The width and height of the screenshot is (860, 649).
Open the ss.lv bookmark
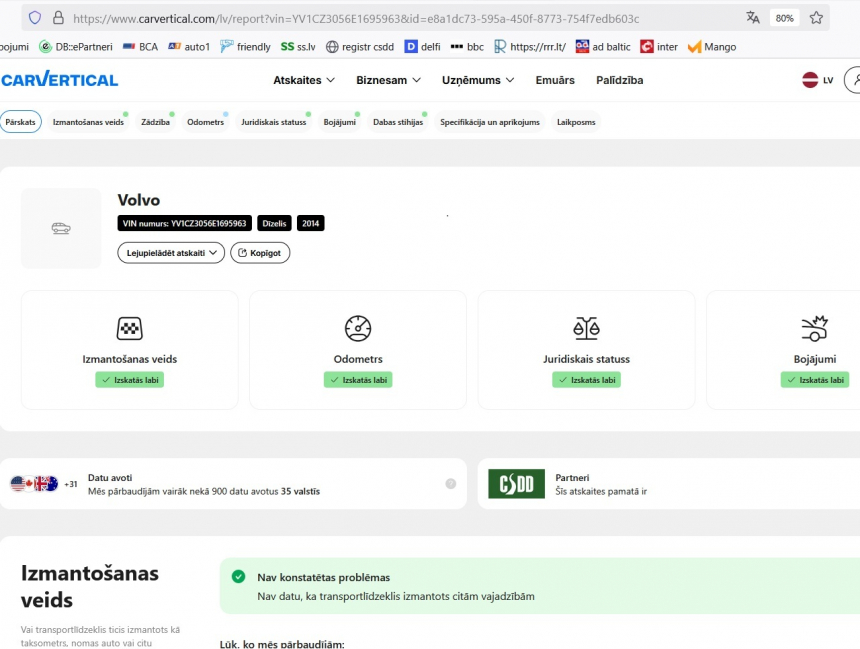[298, 47]
